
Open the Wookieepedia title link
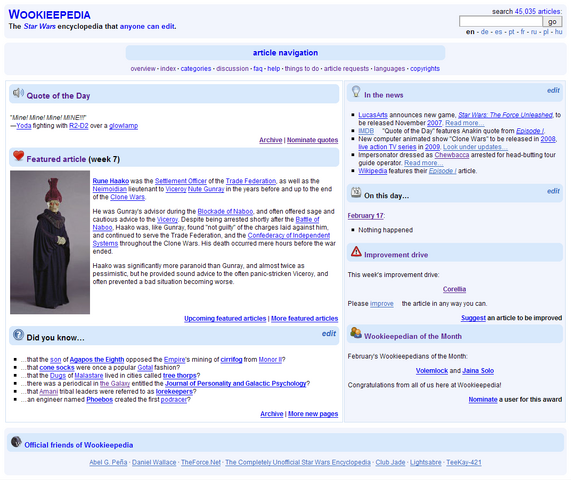click(x=50, y=15)
